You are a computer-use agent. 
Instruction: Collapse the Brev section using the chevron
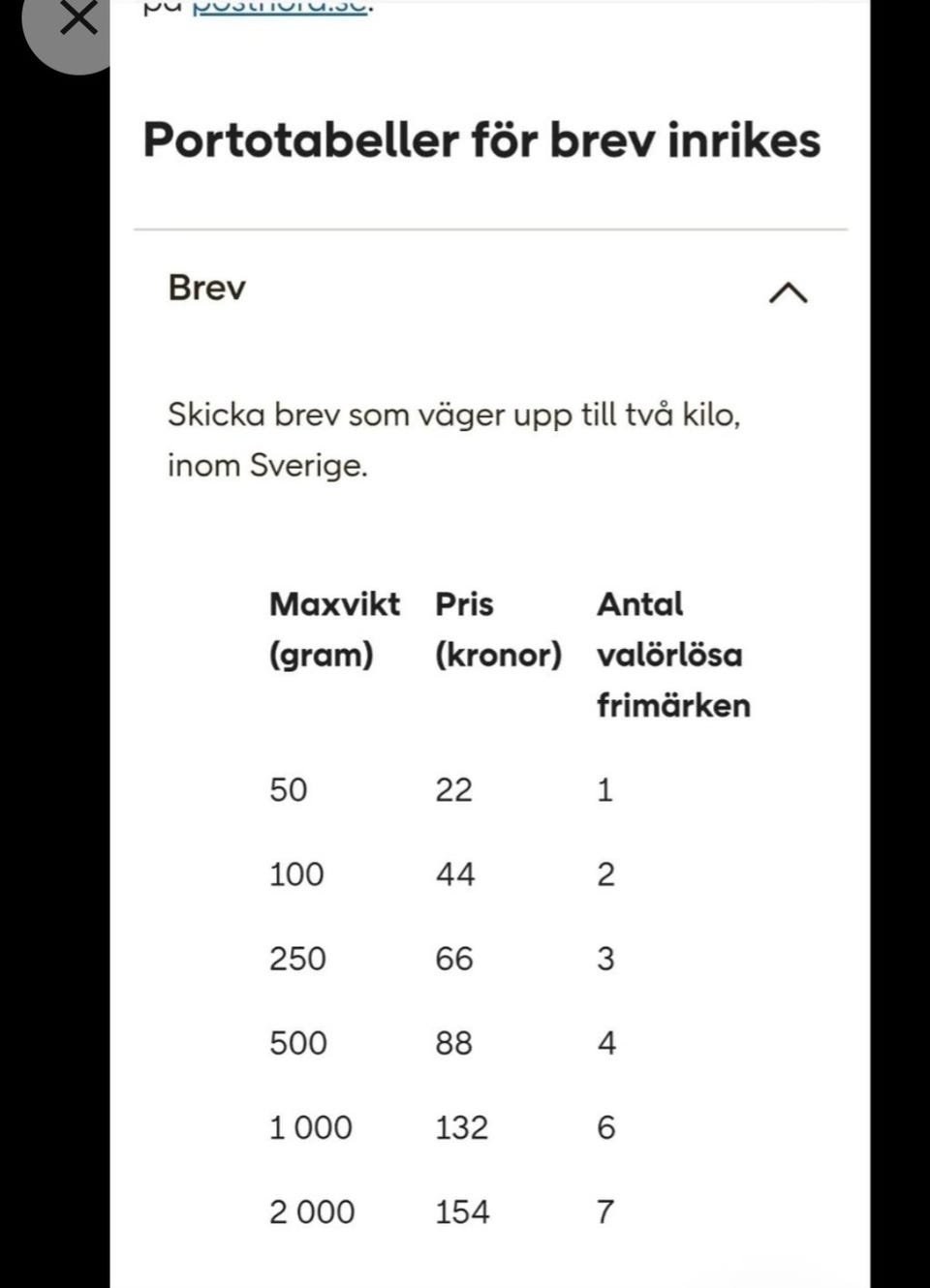(788, 291)
